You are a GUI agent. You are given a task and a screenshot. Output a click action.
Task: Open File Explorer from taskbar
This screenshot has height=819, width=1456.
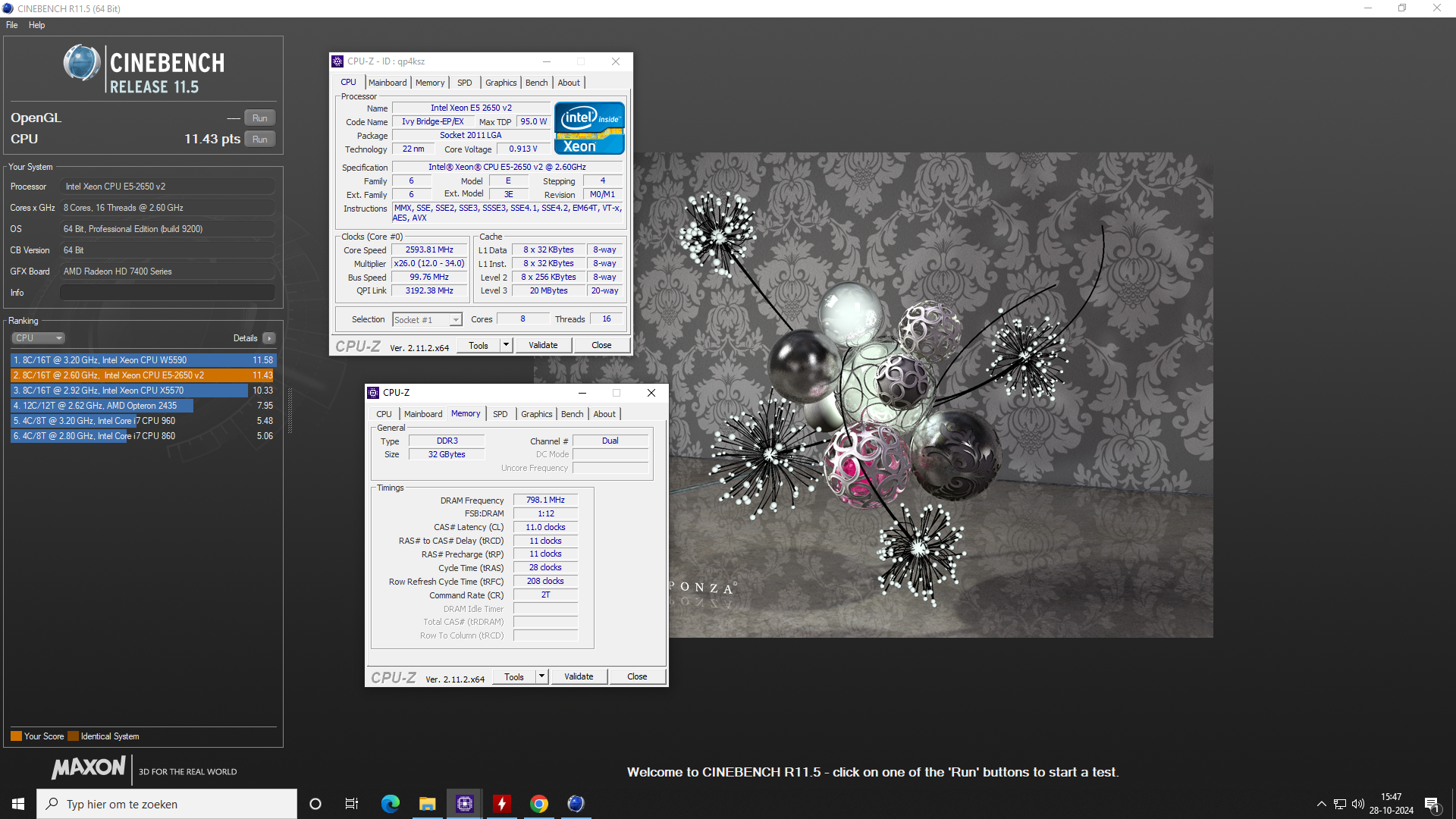(428, 804)
